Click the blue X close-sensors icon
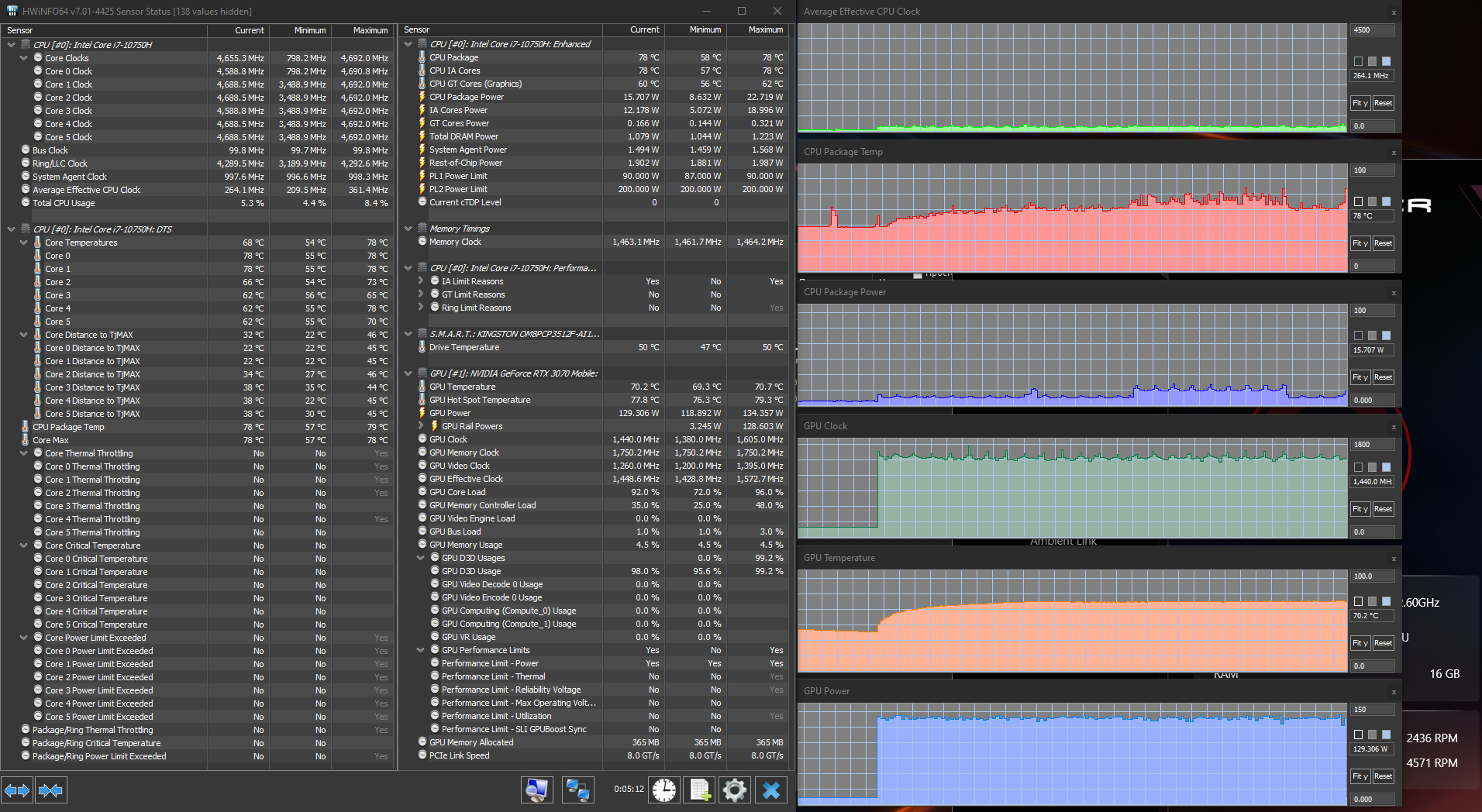This screenshot has height=812, width=1482. point(770,790)
